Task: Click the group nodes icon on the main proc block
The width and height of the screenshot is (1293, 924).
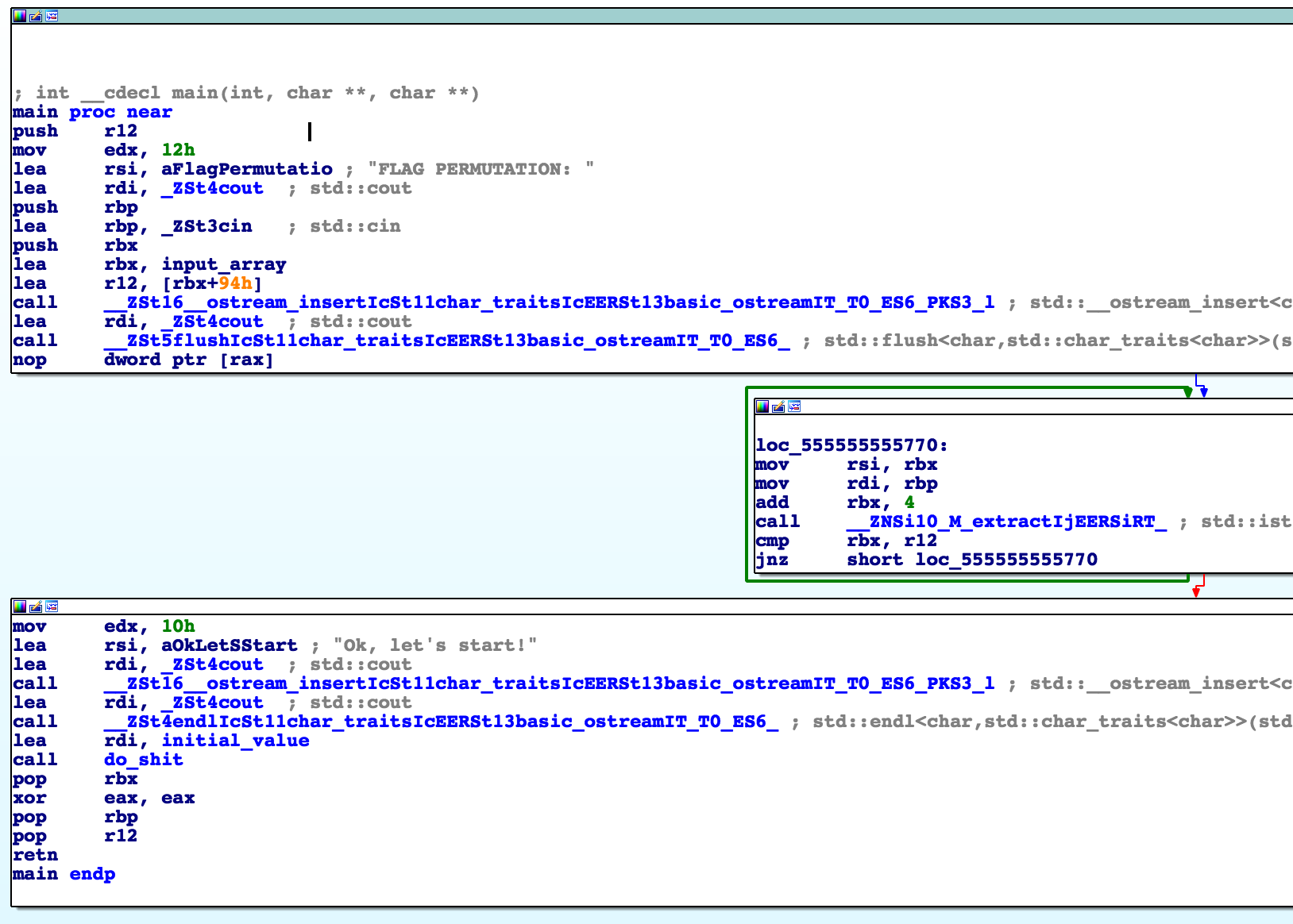Action: [52, 16]
